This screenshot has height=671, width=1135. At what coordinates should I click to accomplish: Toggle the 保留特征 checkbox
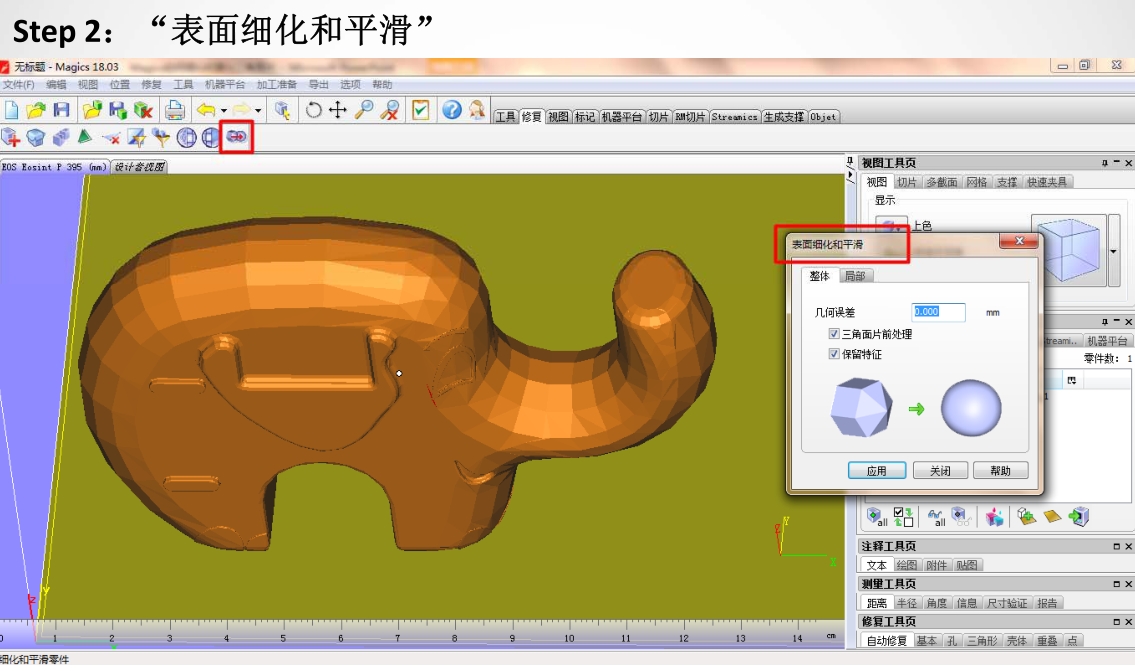point(834,354)
